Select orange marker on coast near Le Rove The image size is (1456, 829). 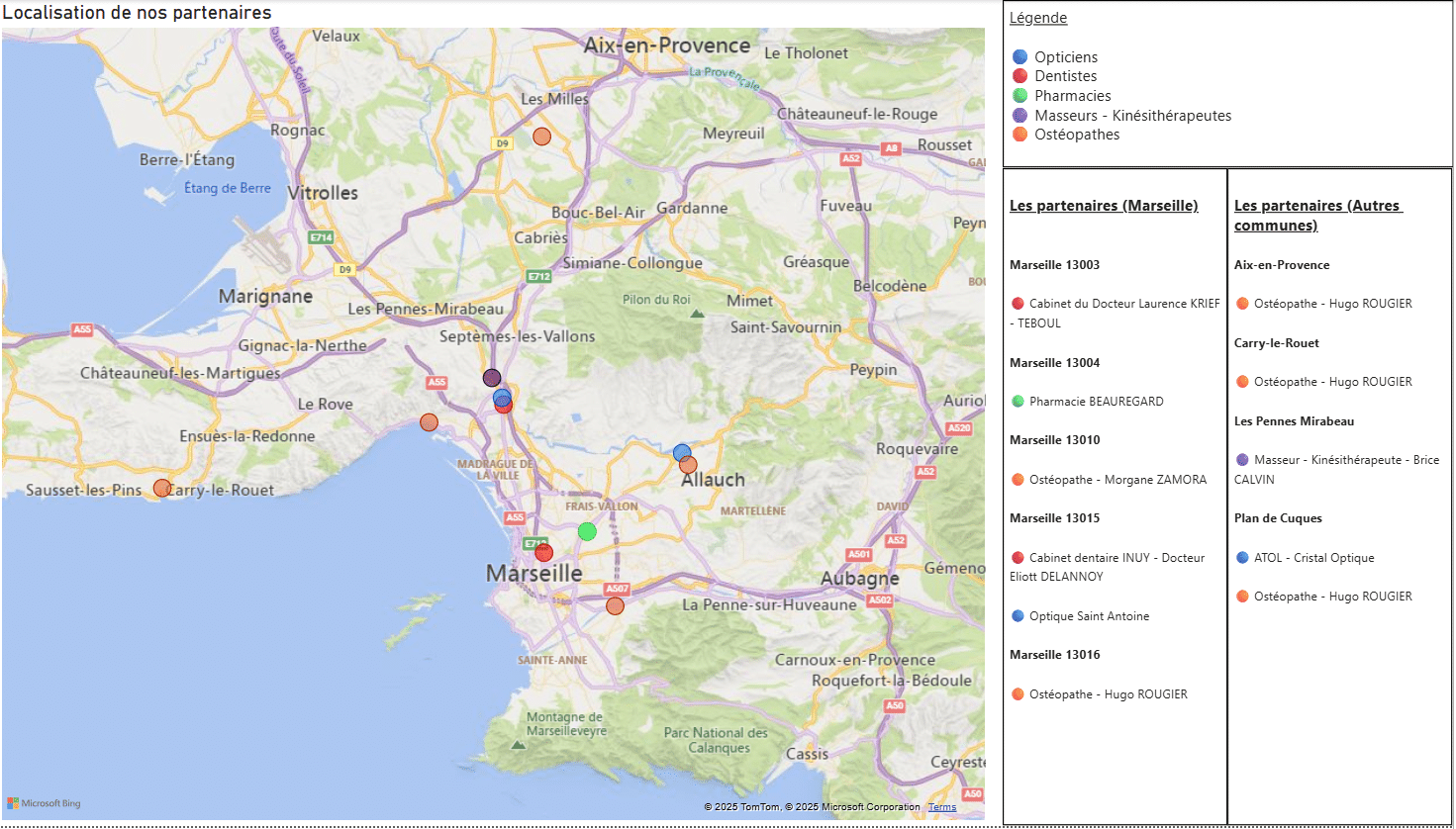[429, 422]
